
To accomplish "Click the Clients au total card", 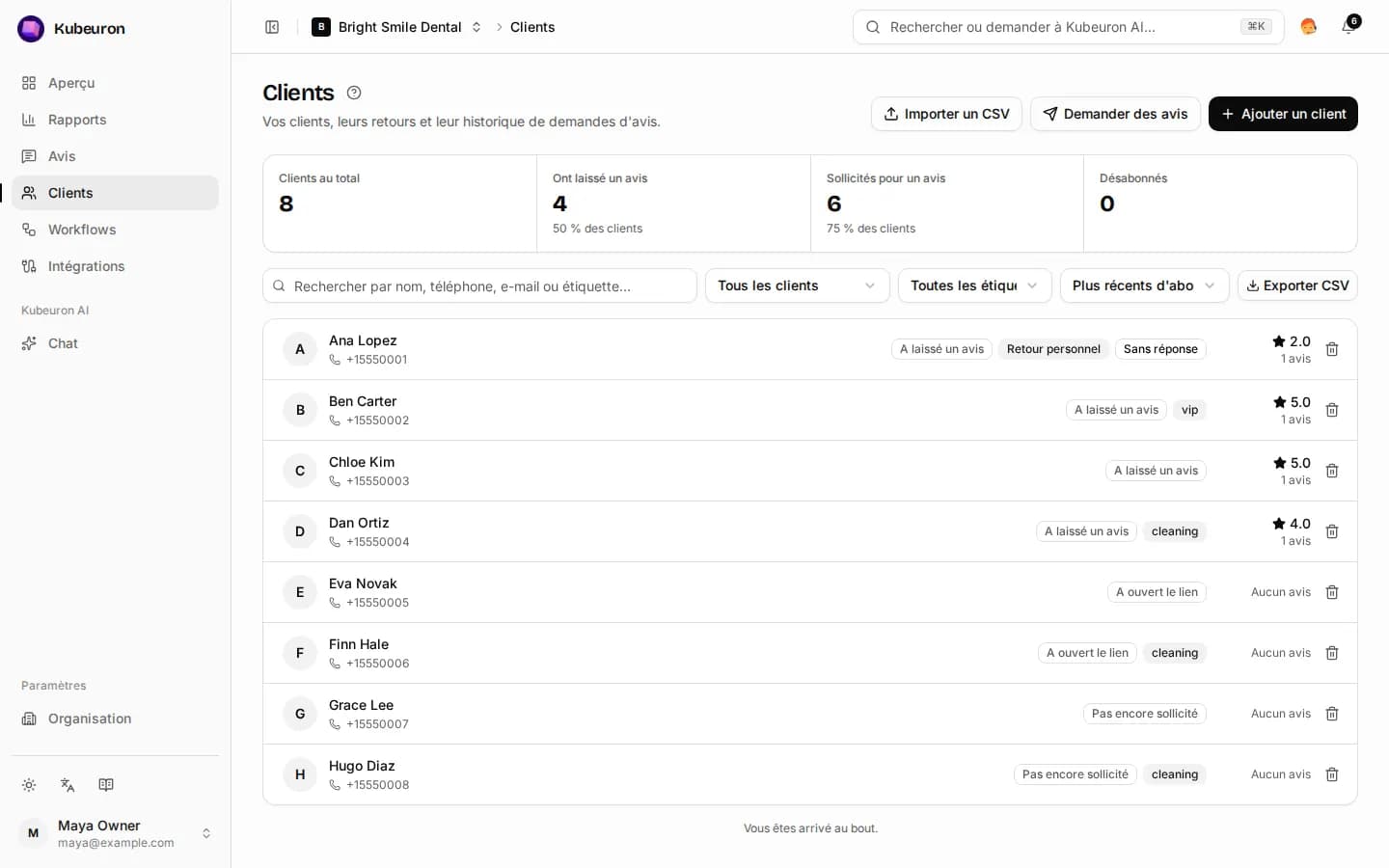I will (399, 203).
